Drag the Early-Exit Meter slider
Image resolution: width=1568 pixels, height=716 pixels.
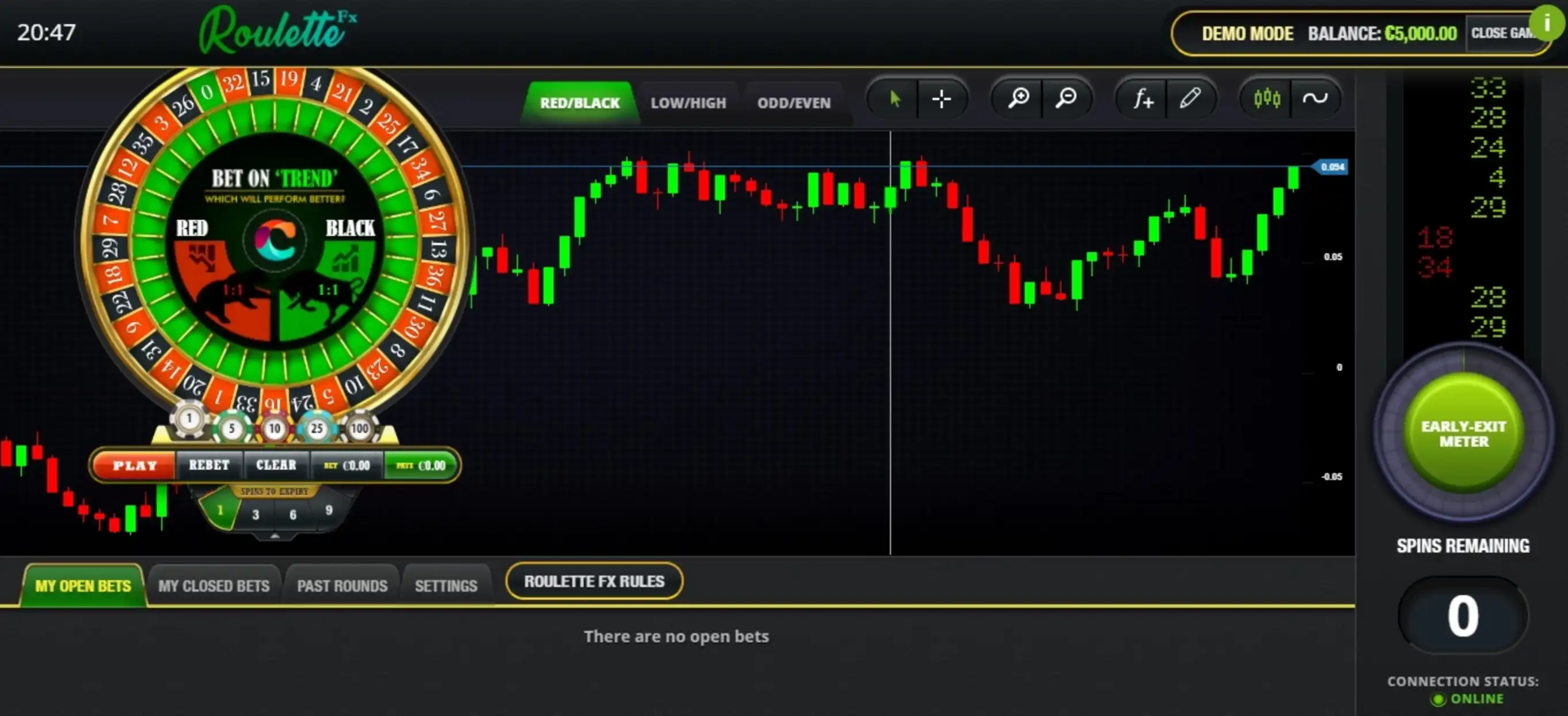1462,436
